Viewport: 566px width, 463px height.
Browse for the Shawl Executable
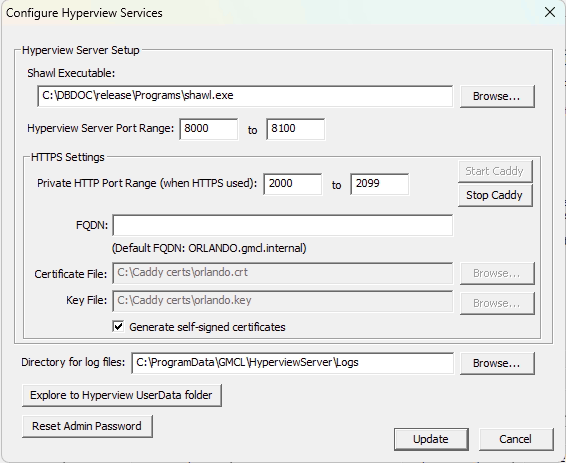click(x=497, y=96)
